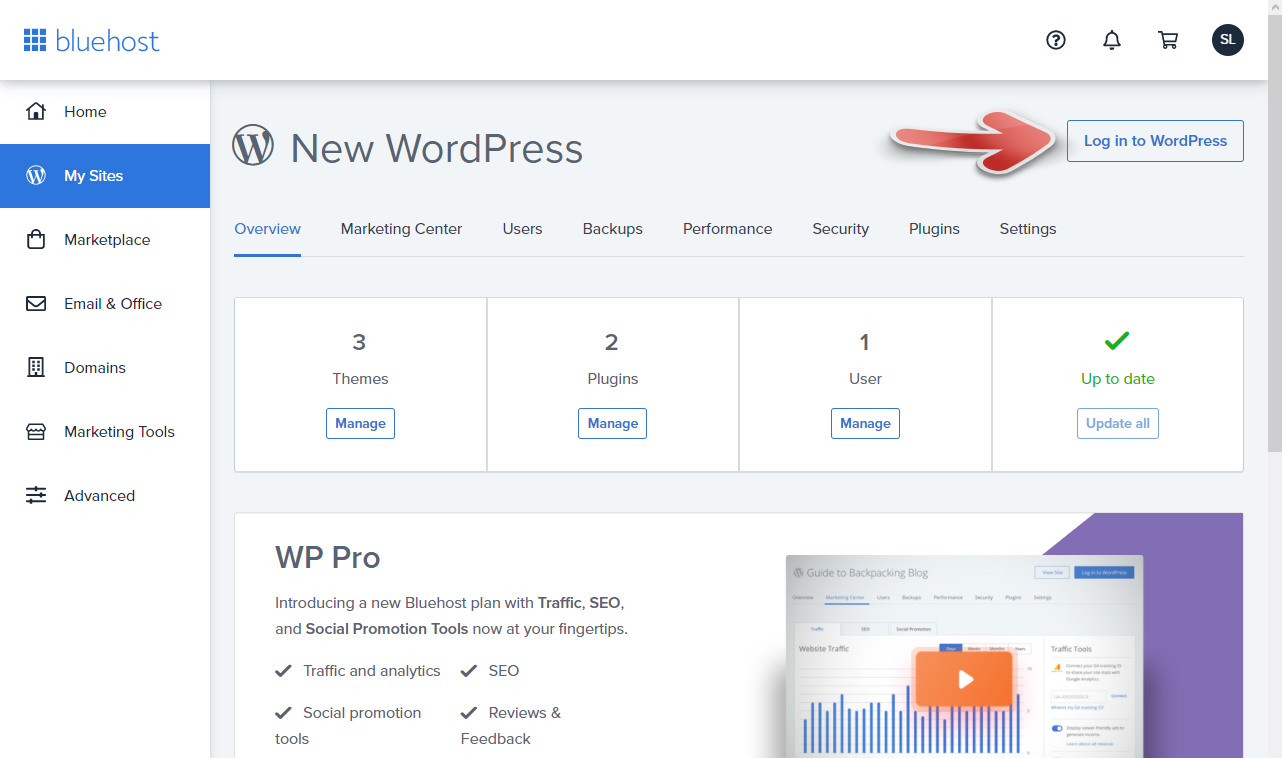Click the Home house icon in the sidebar
The image size is (1282, 758).
(x=36, y=111)
